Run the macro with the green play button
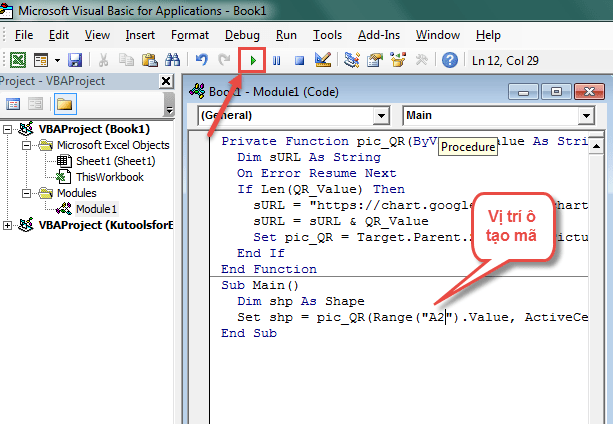The image size is (613, 424). click(253, 61)
